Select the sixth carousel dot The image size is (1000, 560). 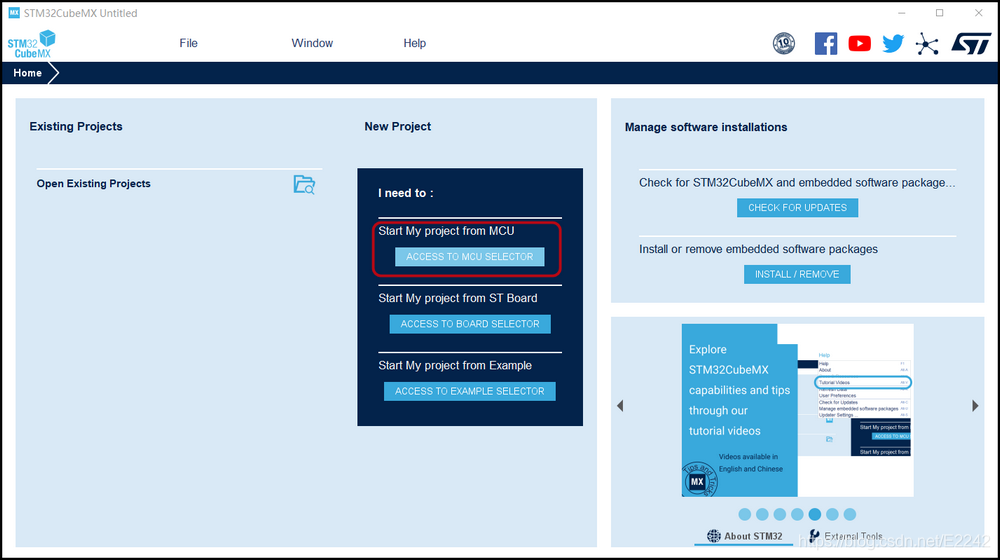[x=832, y=514]
